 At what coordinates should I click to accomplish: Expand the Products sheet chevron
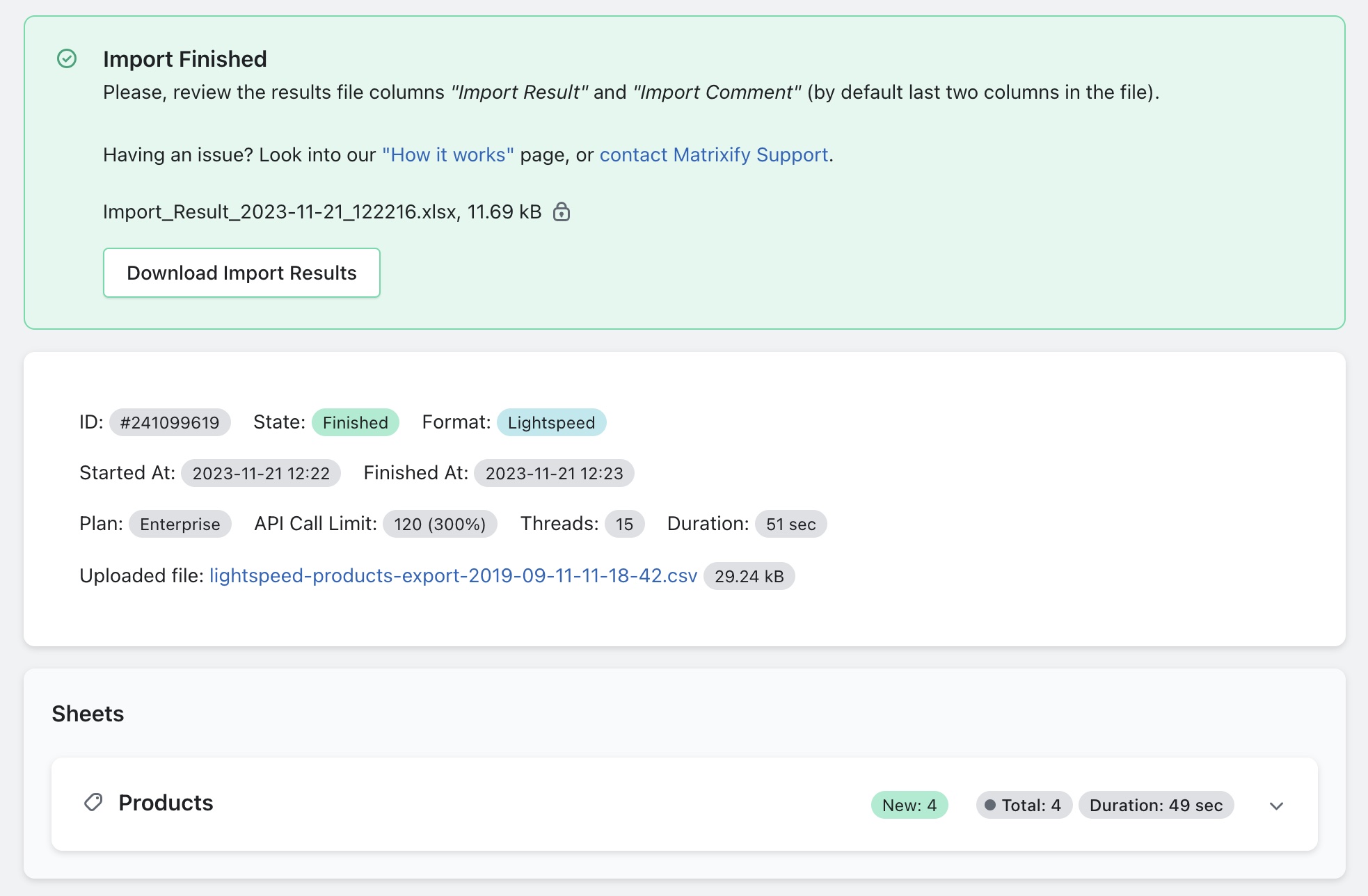tap(1276, 806)
